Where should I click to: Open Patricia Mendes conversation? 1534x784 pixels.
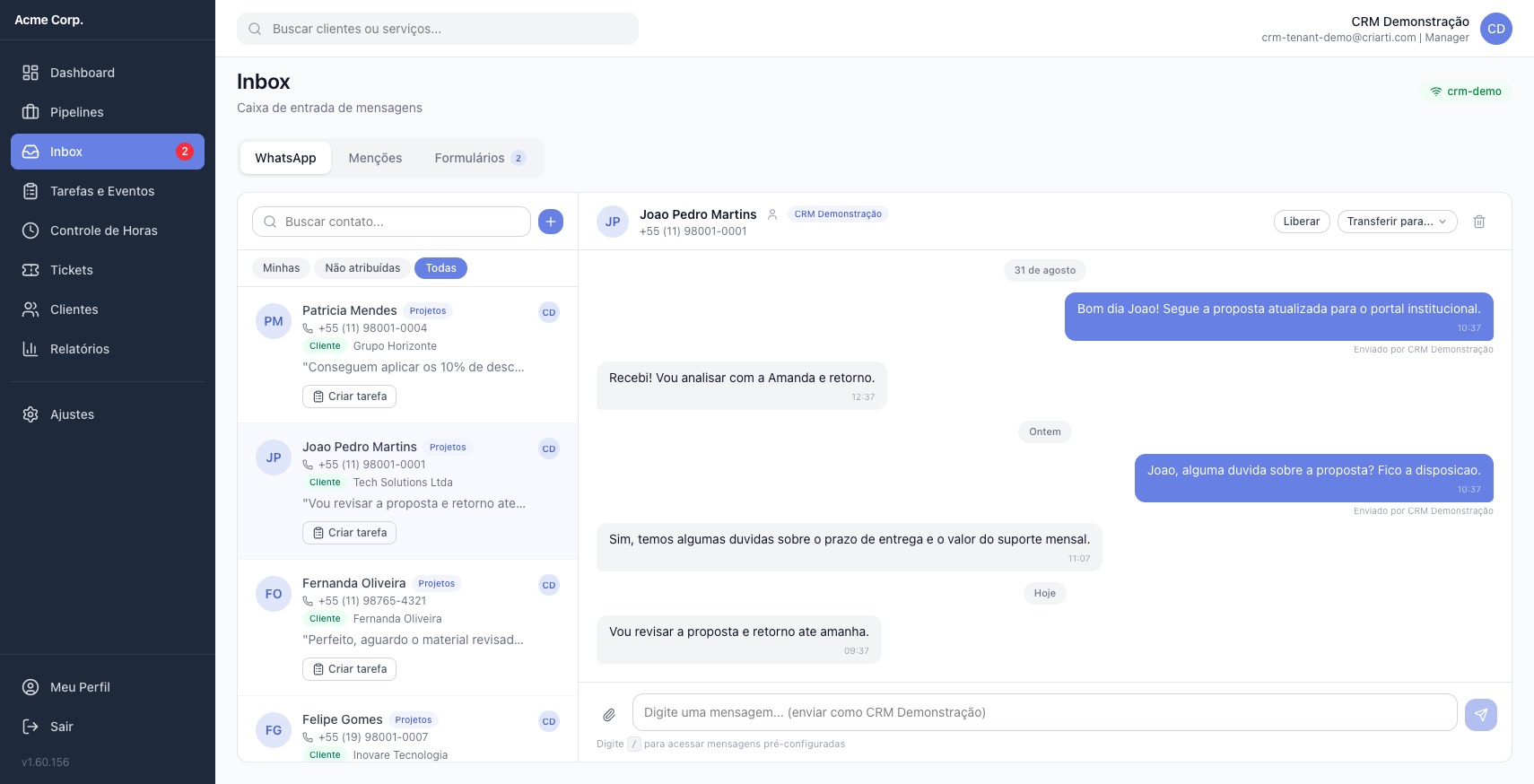pyautogui.click(x=407, y=355)
